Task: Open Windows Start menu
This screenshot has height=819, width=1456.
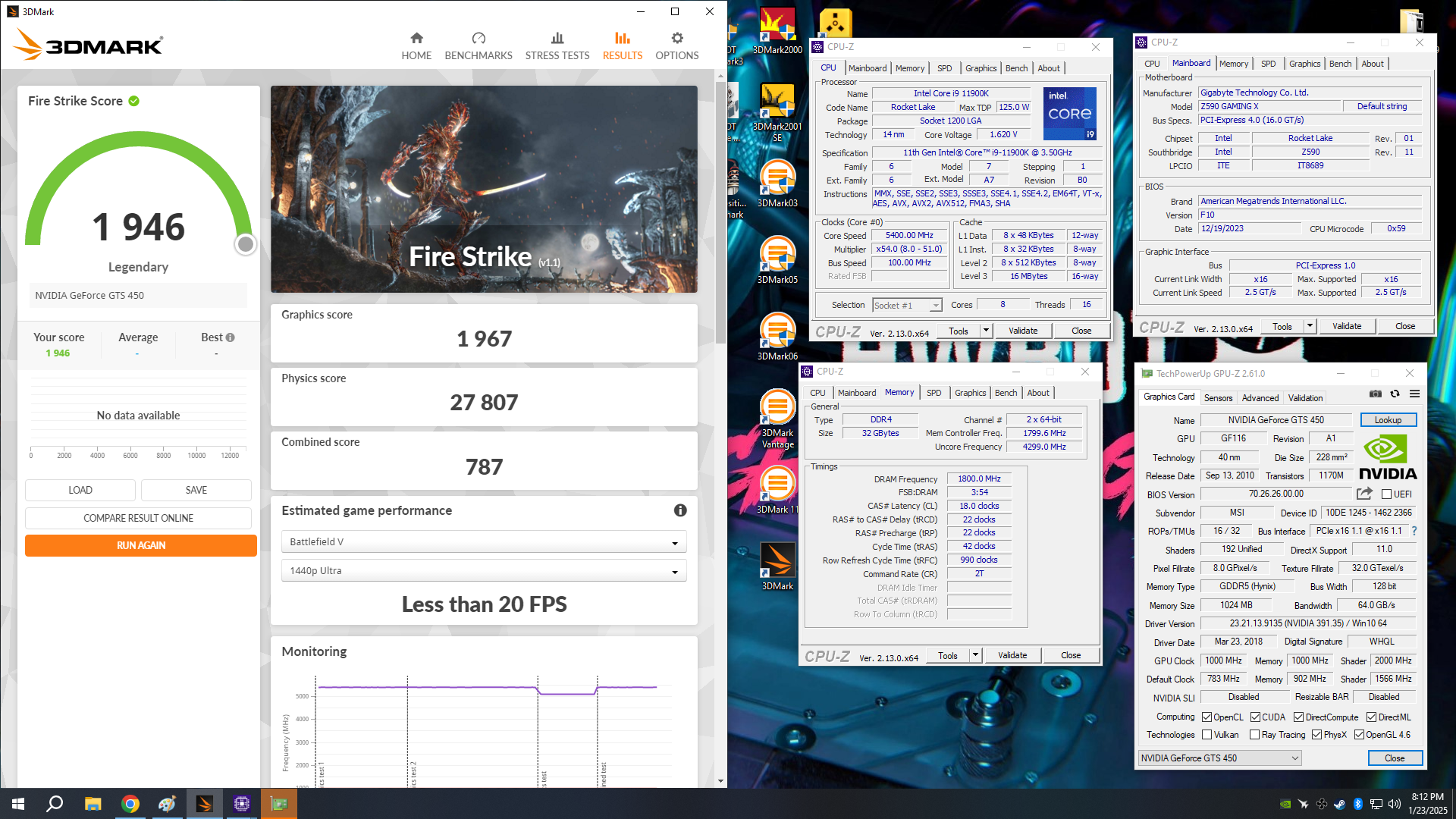Action: click(18, 804)
